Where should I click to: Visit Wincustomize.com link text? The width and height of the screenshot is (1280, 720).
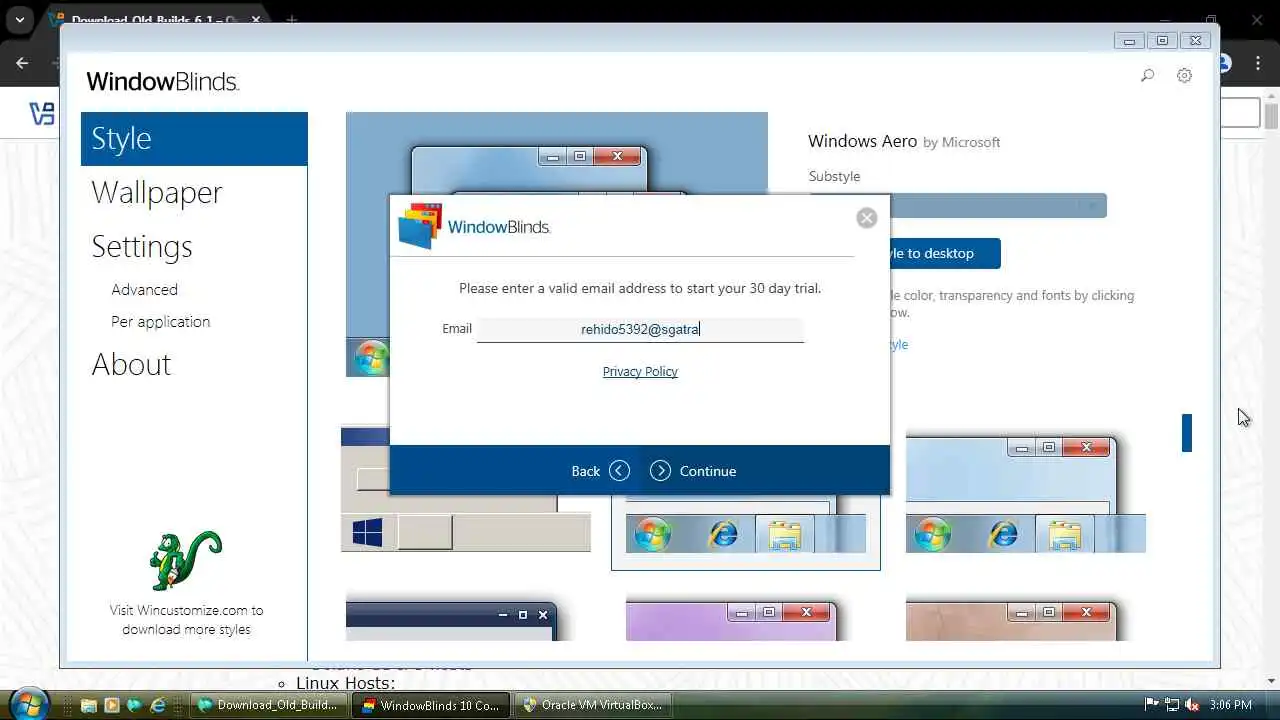tap(186, 619)
